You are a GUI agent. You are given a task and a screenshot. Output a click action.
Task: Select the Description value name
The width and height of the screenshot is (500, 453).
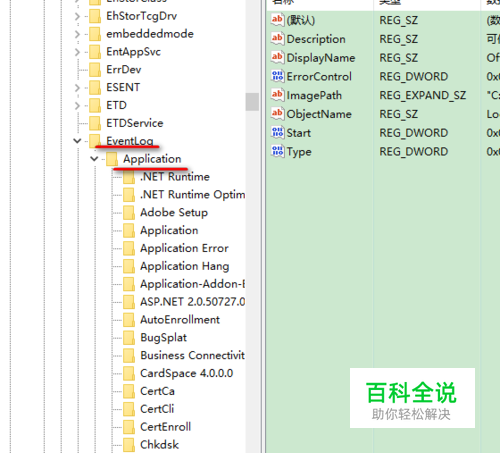pyautogui.click(x=316, y=39)
